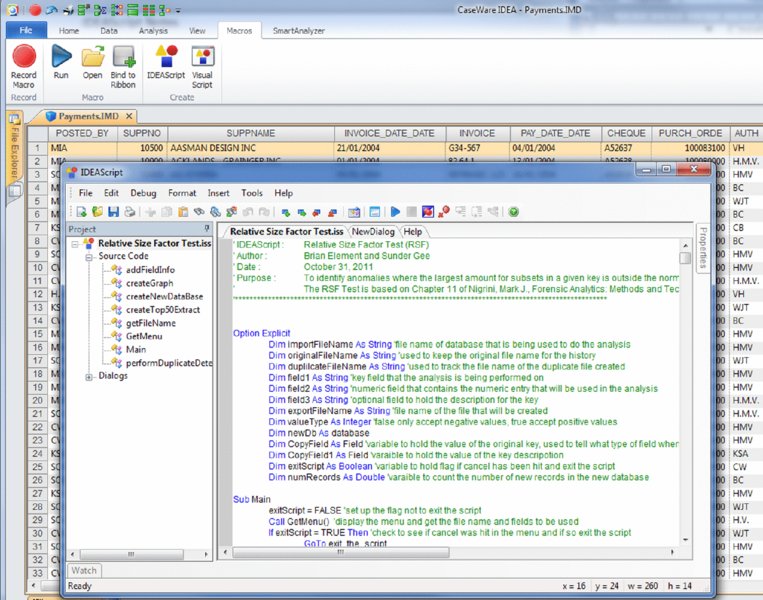Open Debug menu in IDEAScript window

[144, 193]
